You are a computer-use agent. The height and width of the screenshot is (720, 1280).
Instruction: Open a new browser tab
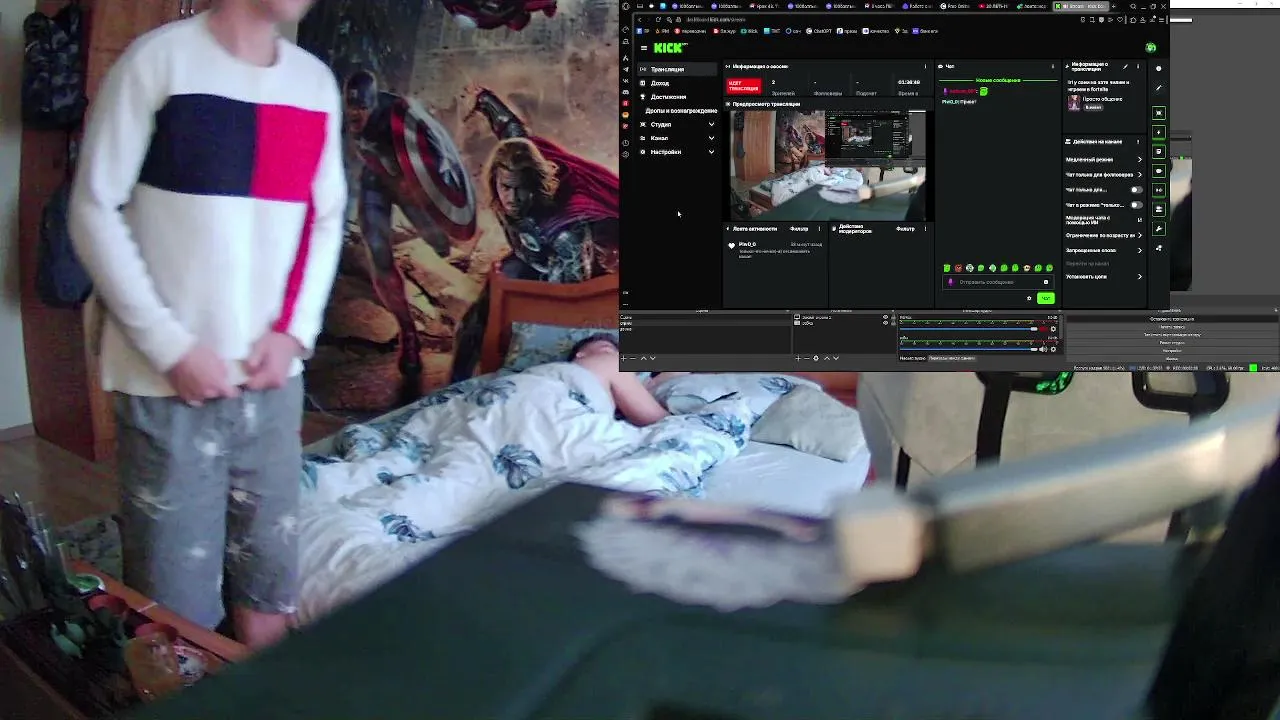pos(1113,6)
